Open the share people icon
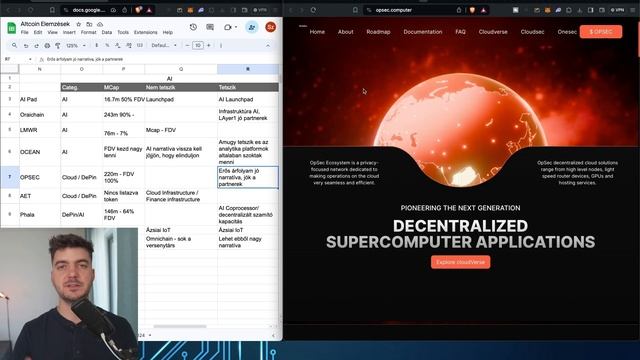Screen dimensions: 640x360 click(252, 27)
